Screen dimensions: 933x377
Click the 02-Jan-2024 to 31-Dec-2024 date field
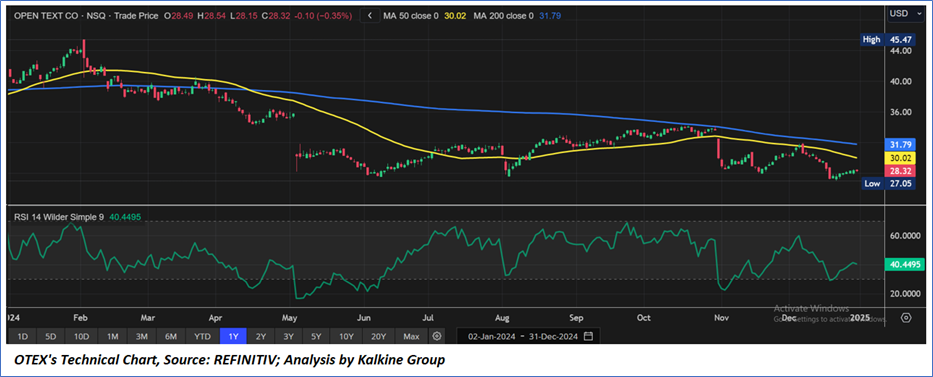coord(528,337)
